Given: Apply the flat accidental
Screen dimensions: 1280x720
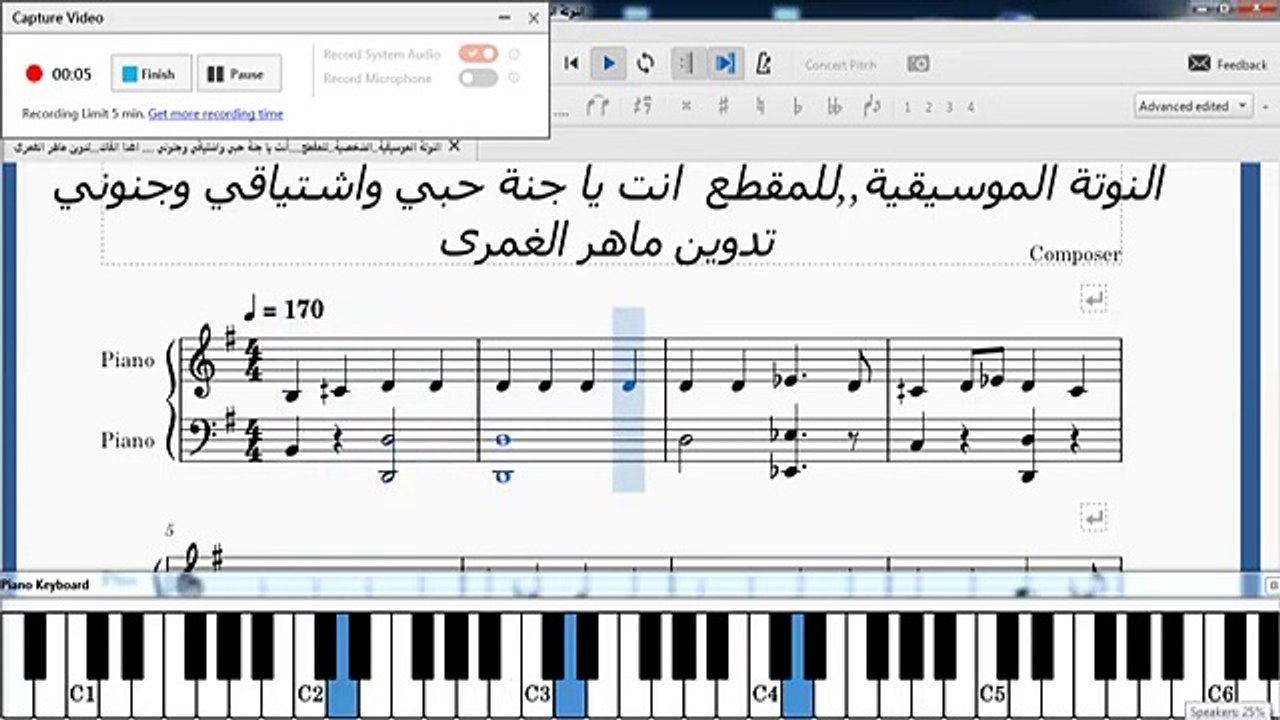Looking at the screenshot, I should (797, 106).
